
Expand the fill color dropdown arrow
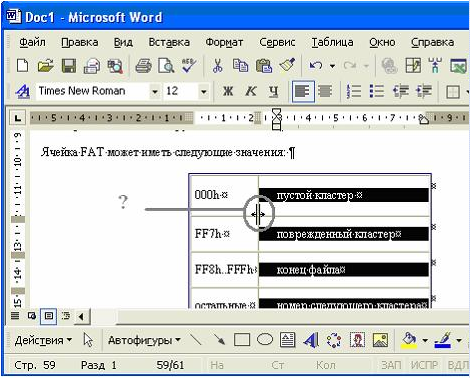425,340
